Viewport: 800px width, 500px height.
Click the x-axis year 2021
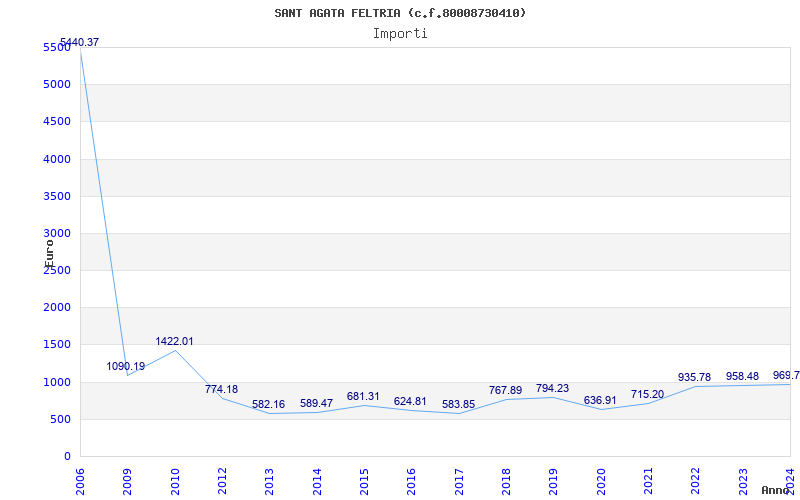click(648, 482)
